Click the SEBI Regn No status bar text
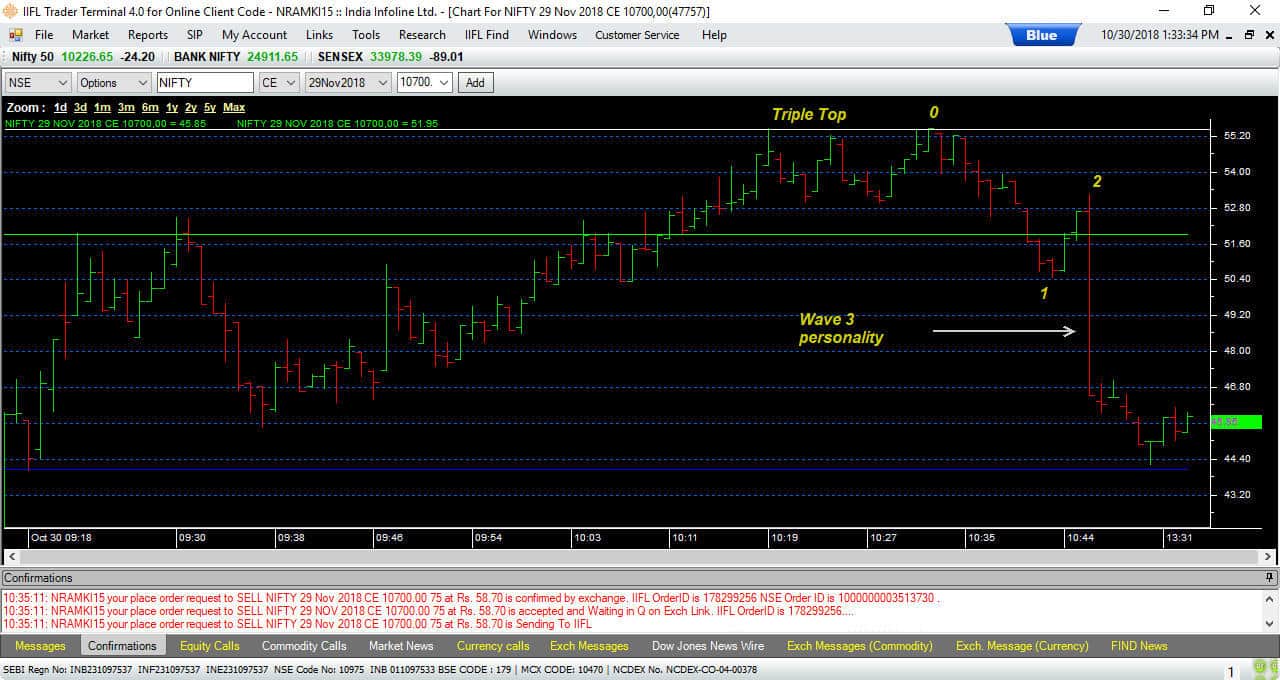This screenshot has height=680, width=1280. click(68, 670)
